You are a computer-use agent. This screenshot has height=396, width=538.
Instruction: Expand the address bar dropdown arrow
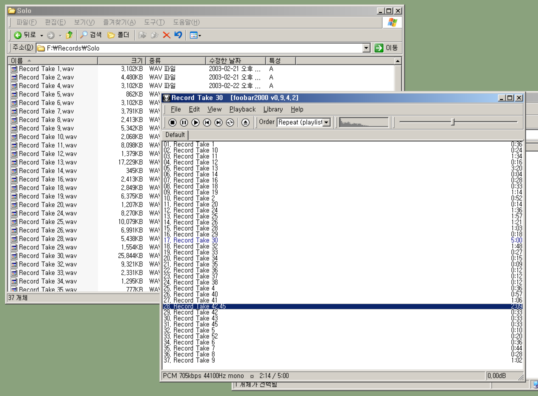pyautogui.click(x=366, y=48)
